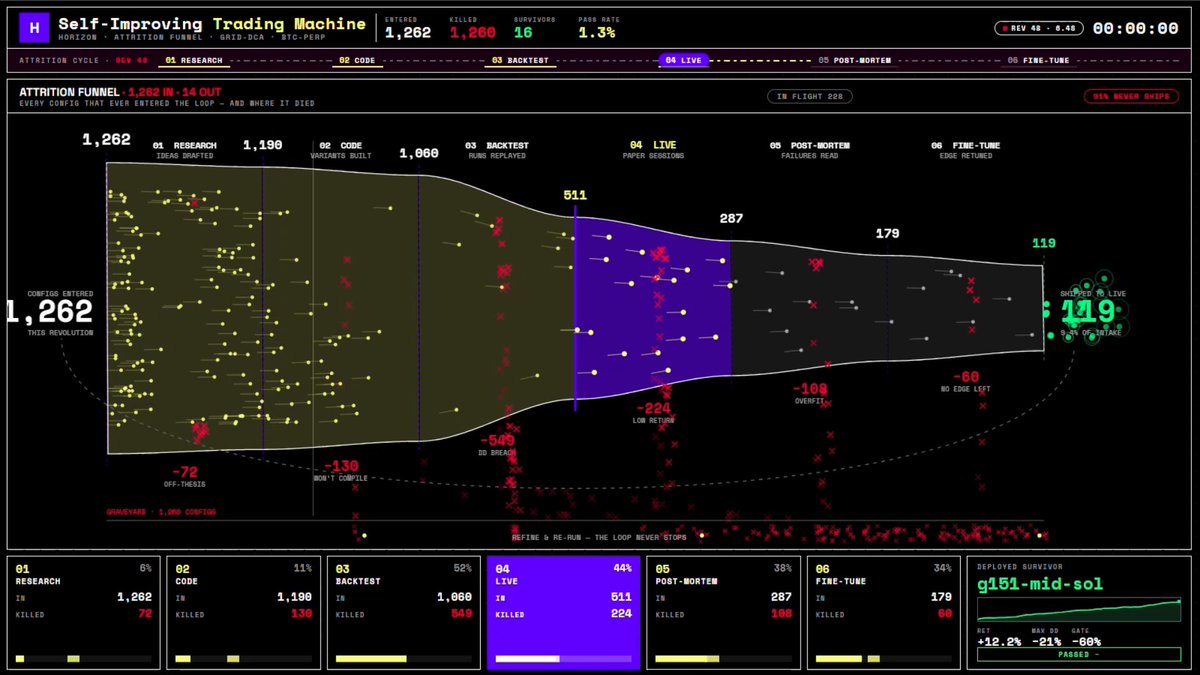The width and height of the screenshot is (1200, 675).
Task: Click the -108 OVERFIT kill label
Action: click(x=809, y=392)
